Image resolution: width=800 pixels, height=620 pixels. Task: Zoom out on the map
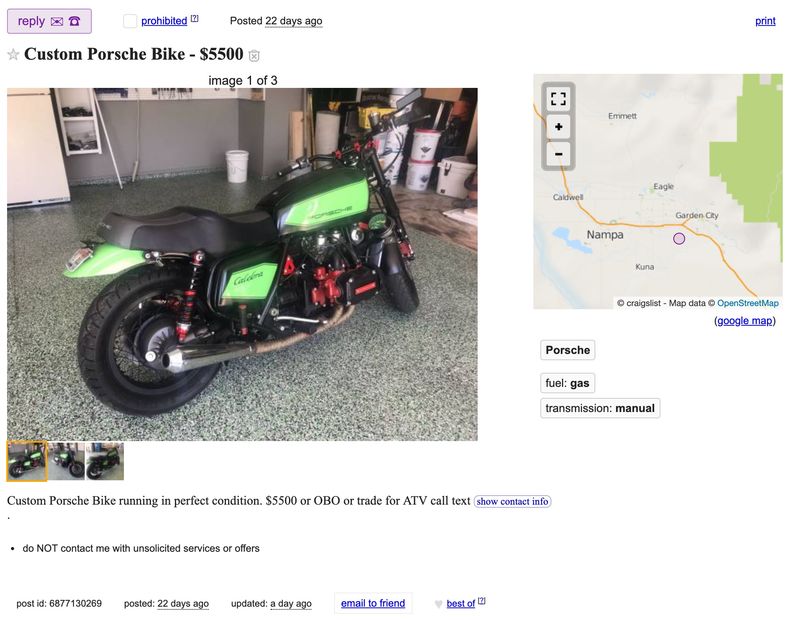559,154
